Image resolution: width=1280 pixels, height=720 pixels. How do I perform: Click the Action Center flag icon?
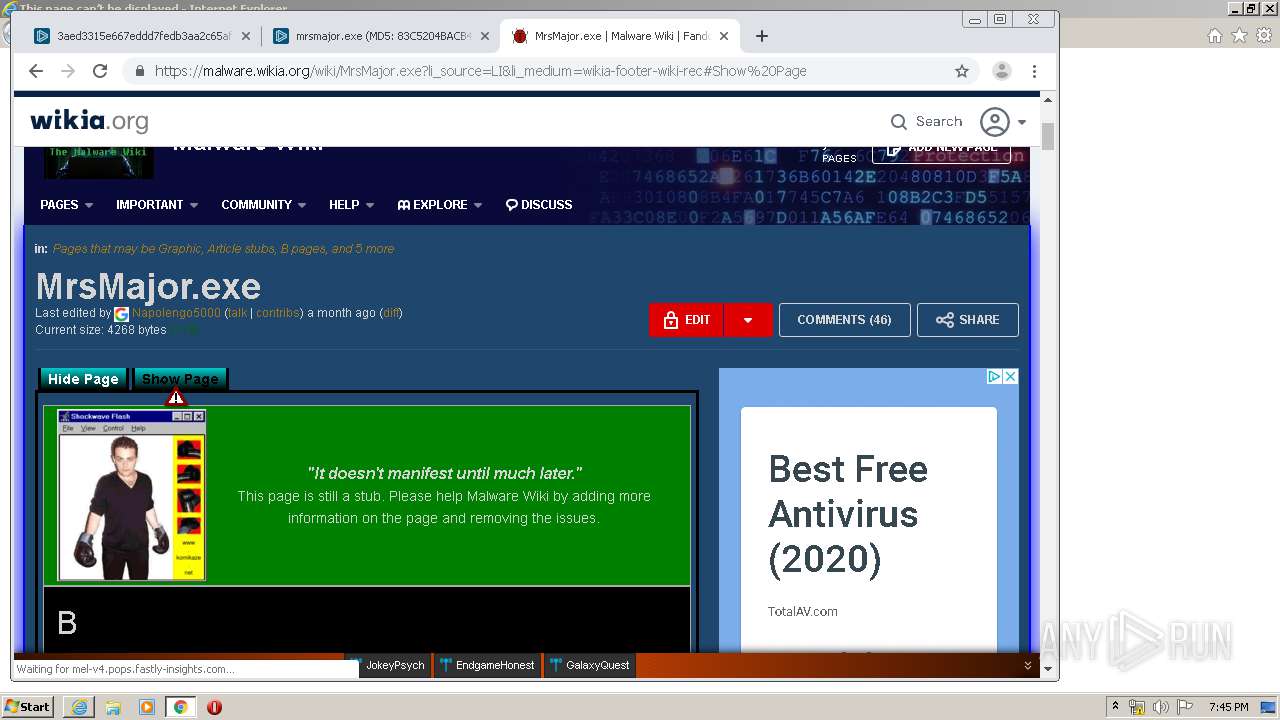1185,707
